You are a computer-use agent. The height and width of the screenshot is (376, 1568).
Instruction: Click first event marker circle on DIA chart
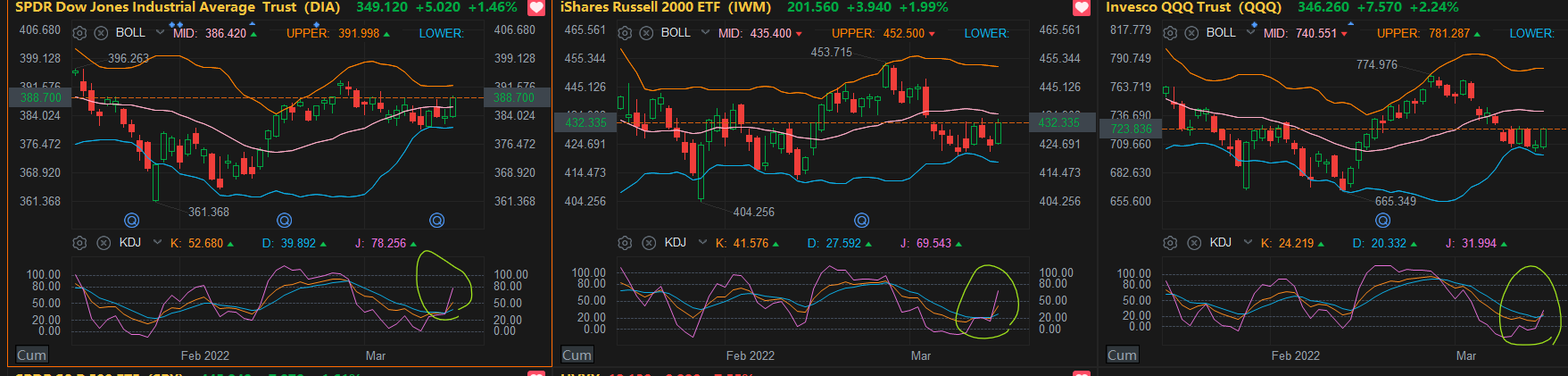click(x=131, y=220)
